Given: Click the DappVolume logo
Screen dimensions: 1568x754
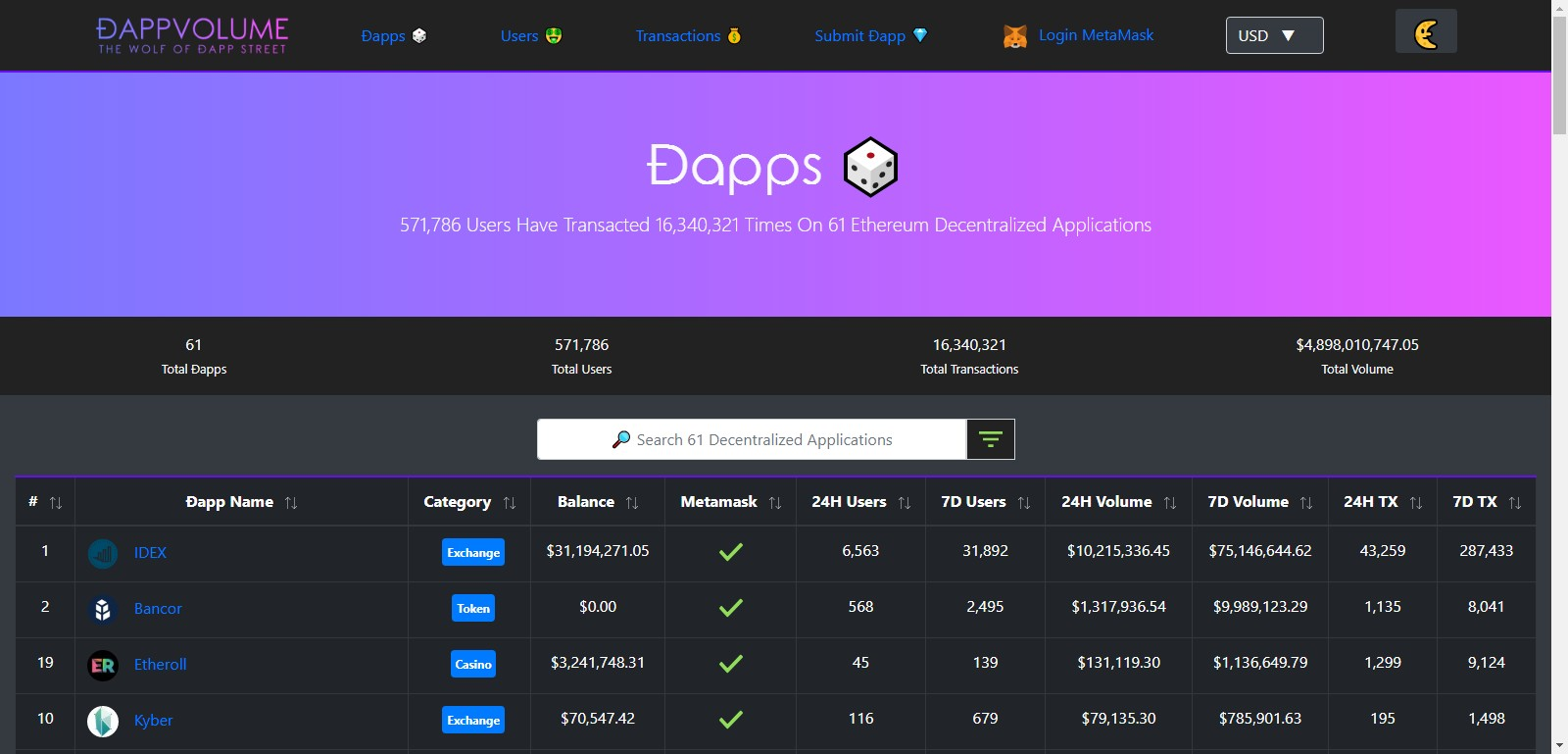Looking at the screenshot, I should coord(192,35).
